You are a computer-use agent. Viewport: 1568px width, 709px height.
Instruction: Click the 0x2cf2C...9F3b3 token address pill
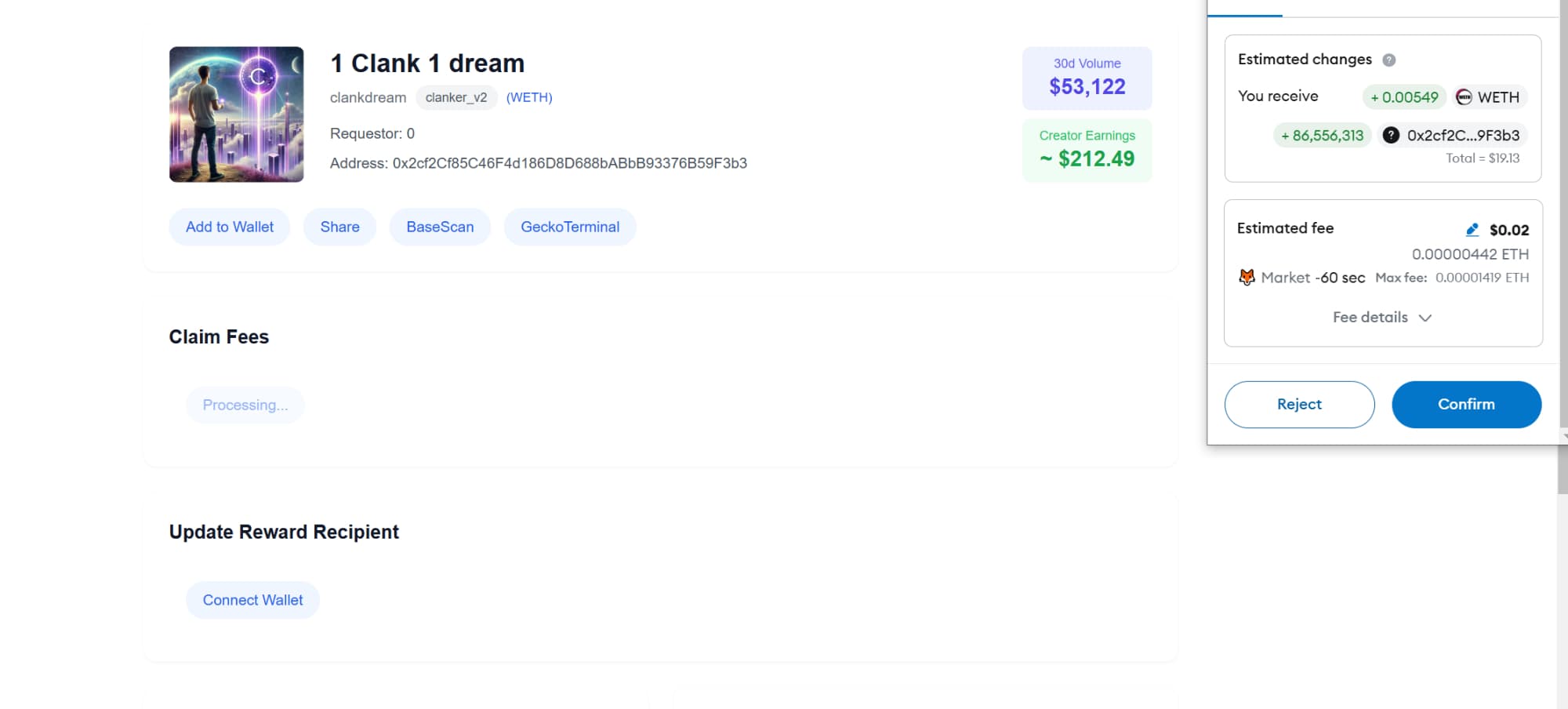pyautogui.click(x=1462, y=136)
